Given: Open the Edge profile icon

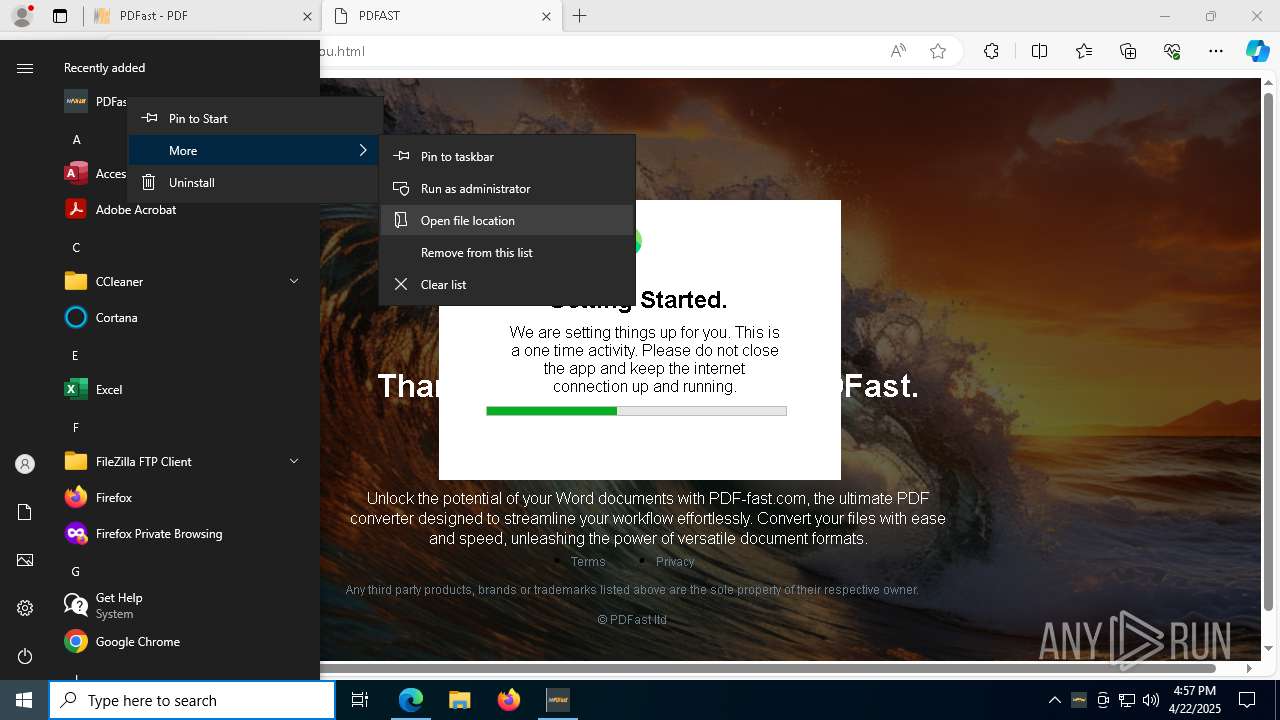Looking at the screenshot, I should (x=22, y=16).
